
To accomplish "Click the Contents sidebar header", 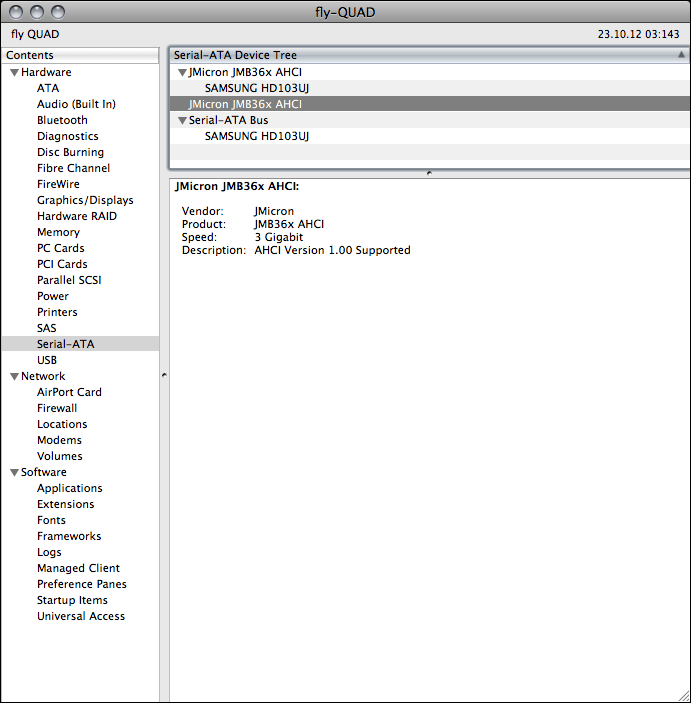I will point(80,56).
